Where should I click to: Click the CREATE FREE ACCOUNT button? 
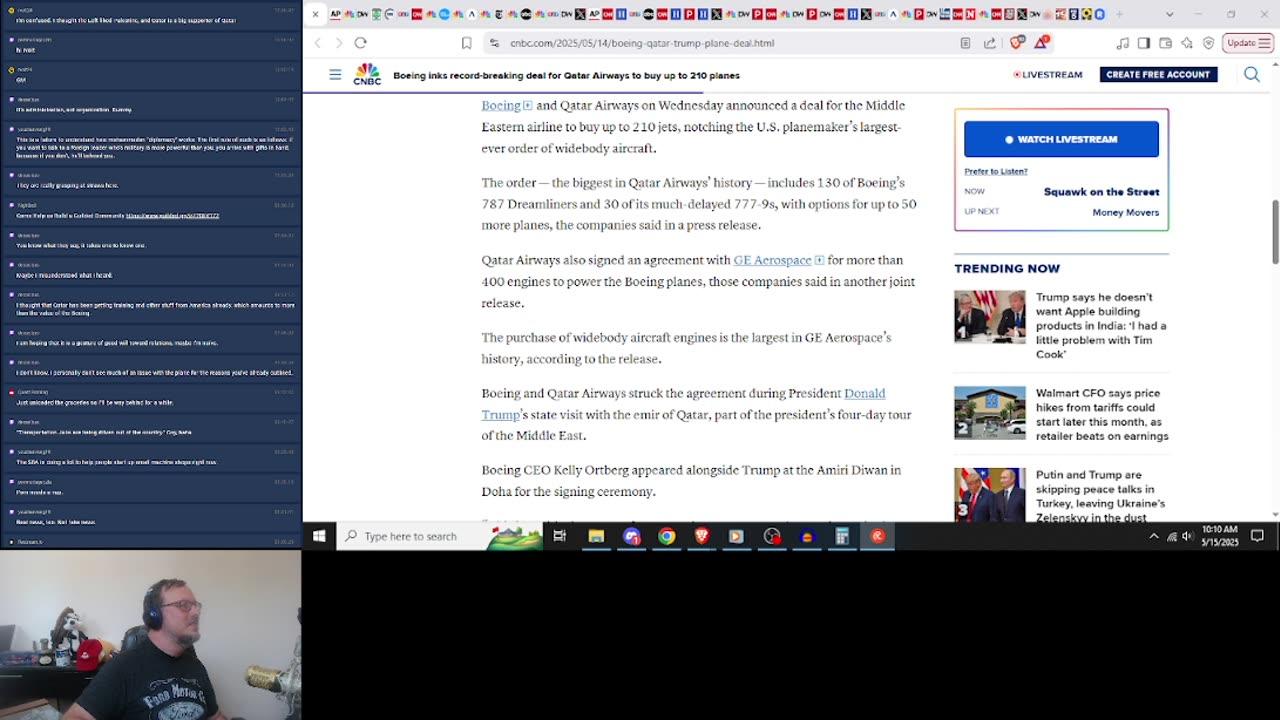(1158, 75)
